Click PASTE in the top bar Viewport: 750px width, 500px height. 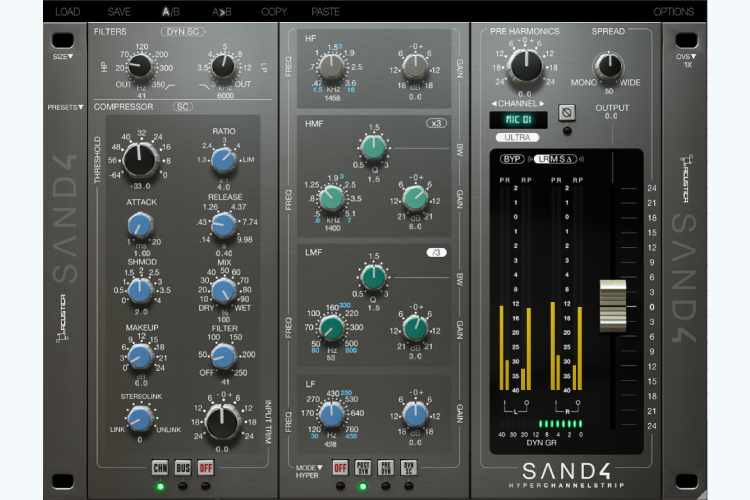325,11
